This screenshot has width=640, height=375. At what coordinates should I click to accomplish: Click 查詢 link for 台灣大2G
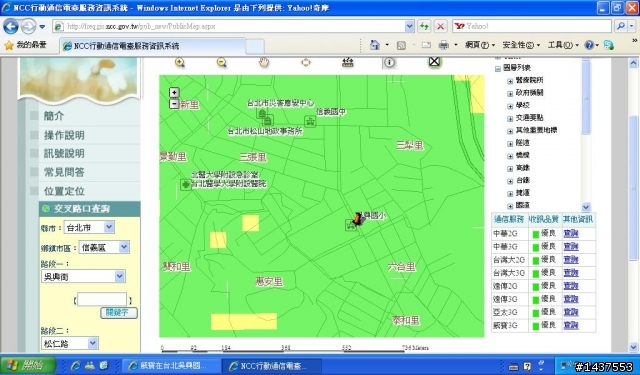pos(571,260)
